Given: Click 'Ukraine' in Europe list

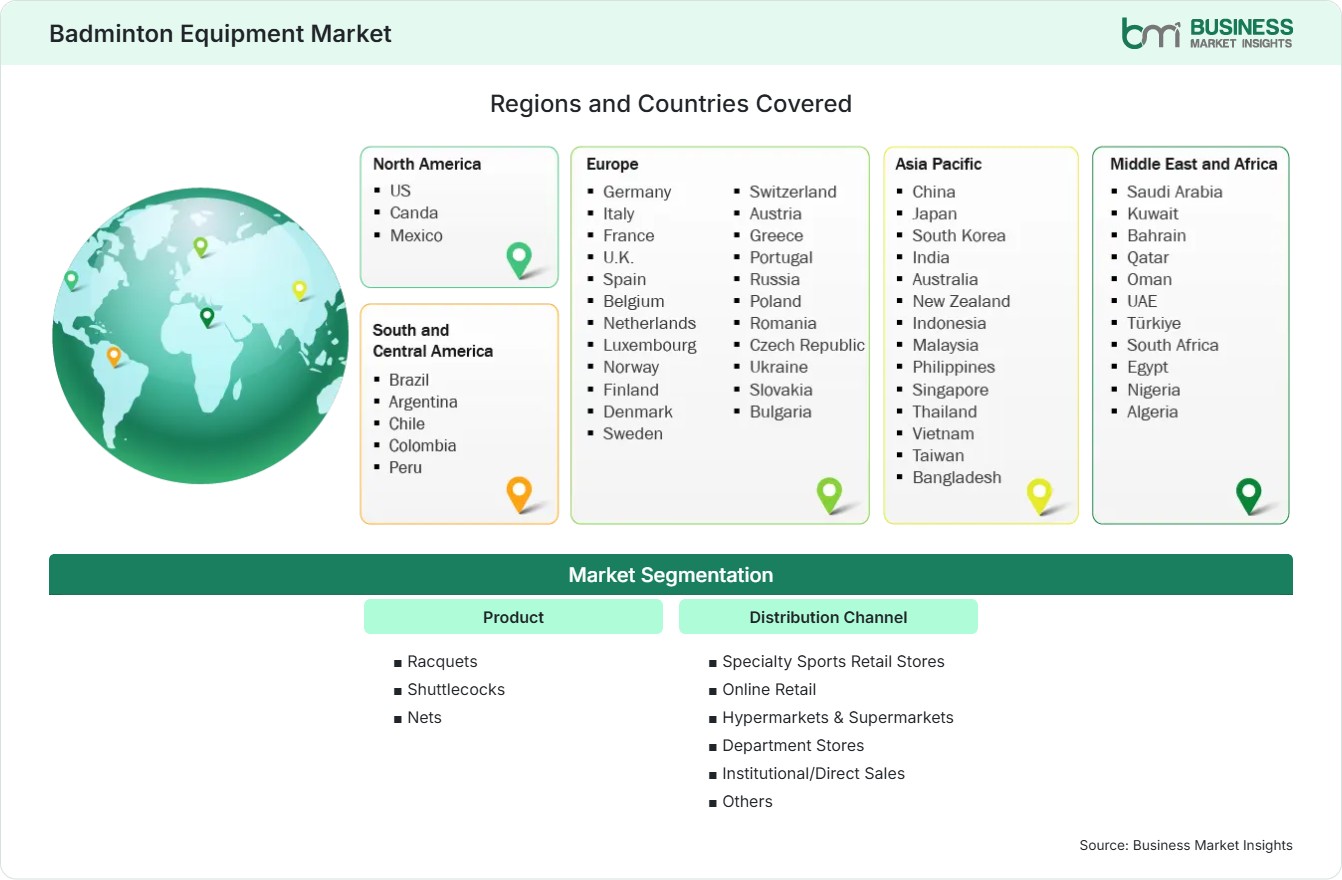Looking at the screenshot, I should point(779,368).
